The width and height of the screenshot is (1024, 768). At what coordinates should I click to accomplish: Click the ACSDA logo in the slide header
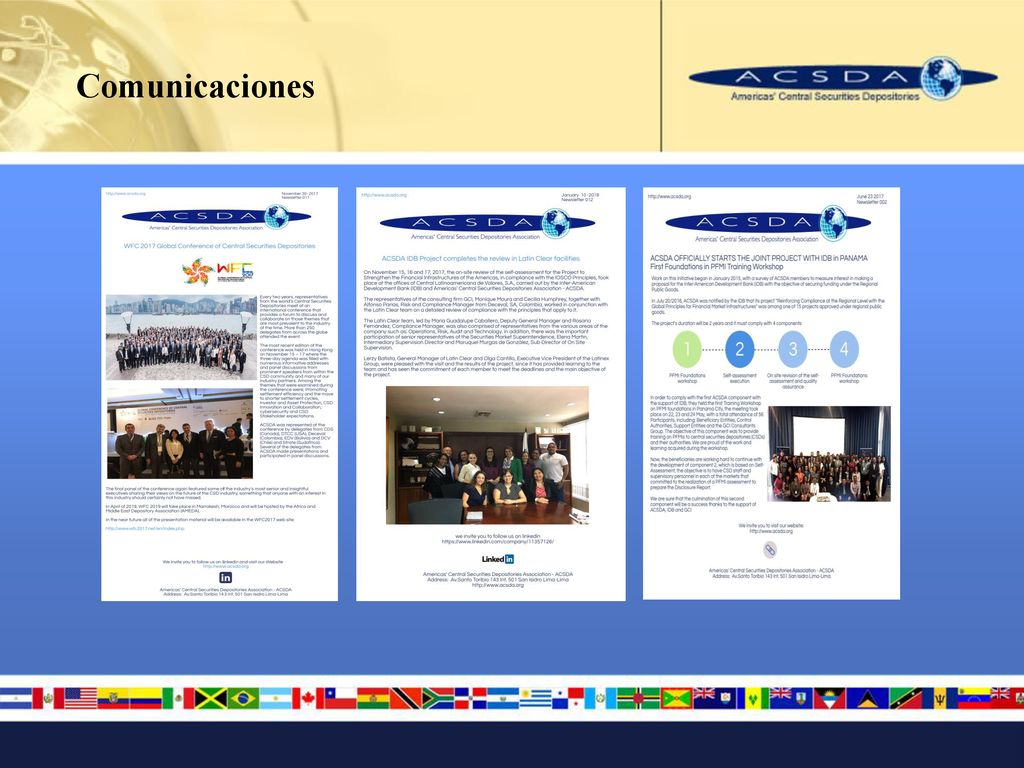tap(842, 78)
